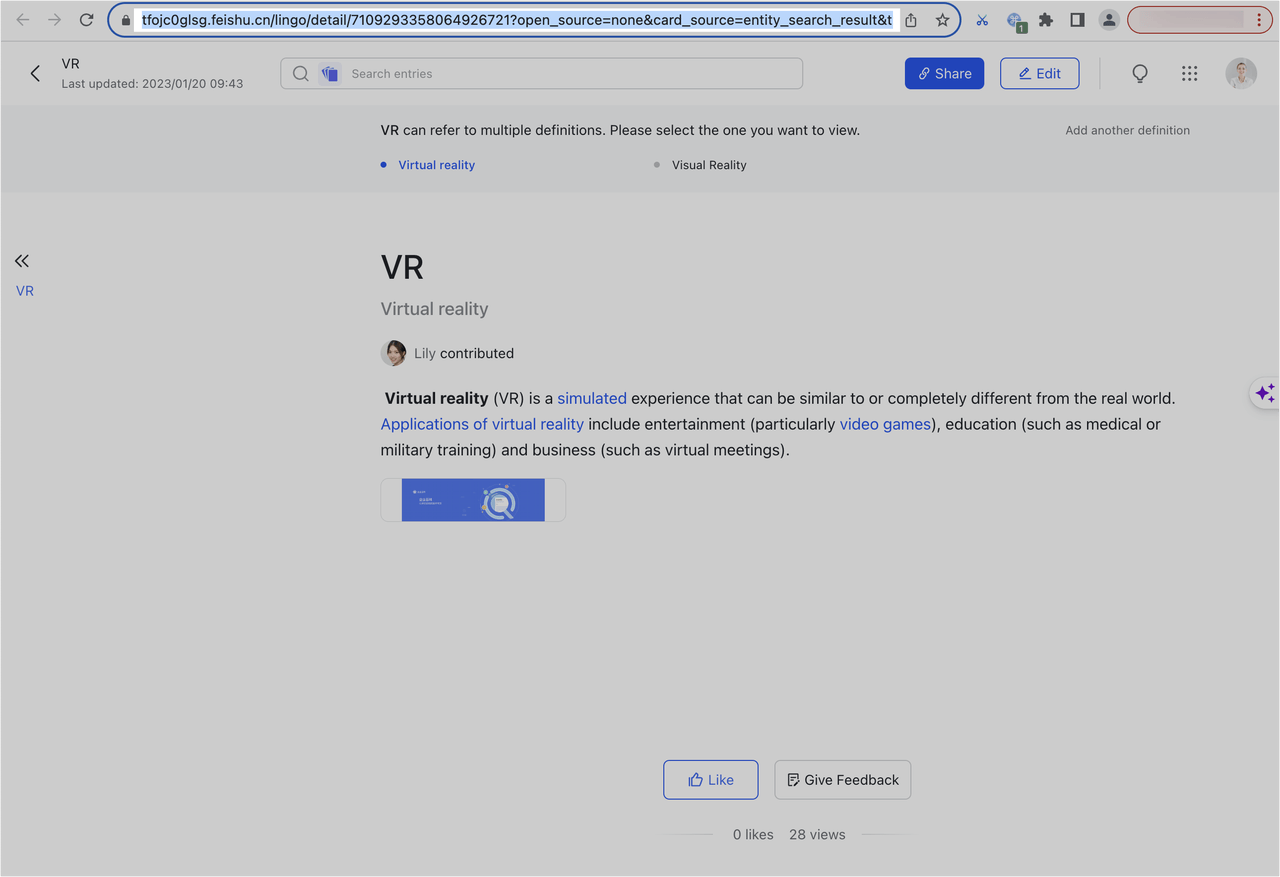Open the blue image thumbnail

click(x=473, y=500)
